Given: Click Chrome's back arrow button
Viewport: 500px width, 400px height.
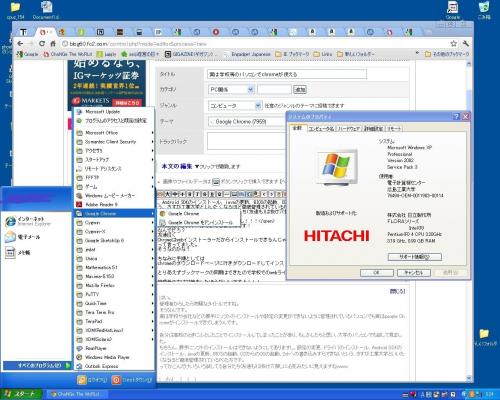Looking at the screenshot, I should (20, 44).
